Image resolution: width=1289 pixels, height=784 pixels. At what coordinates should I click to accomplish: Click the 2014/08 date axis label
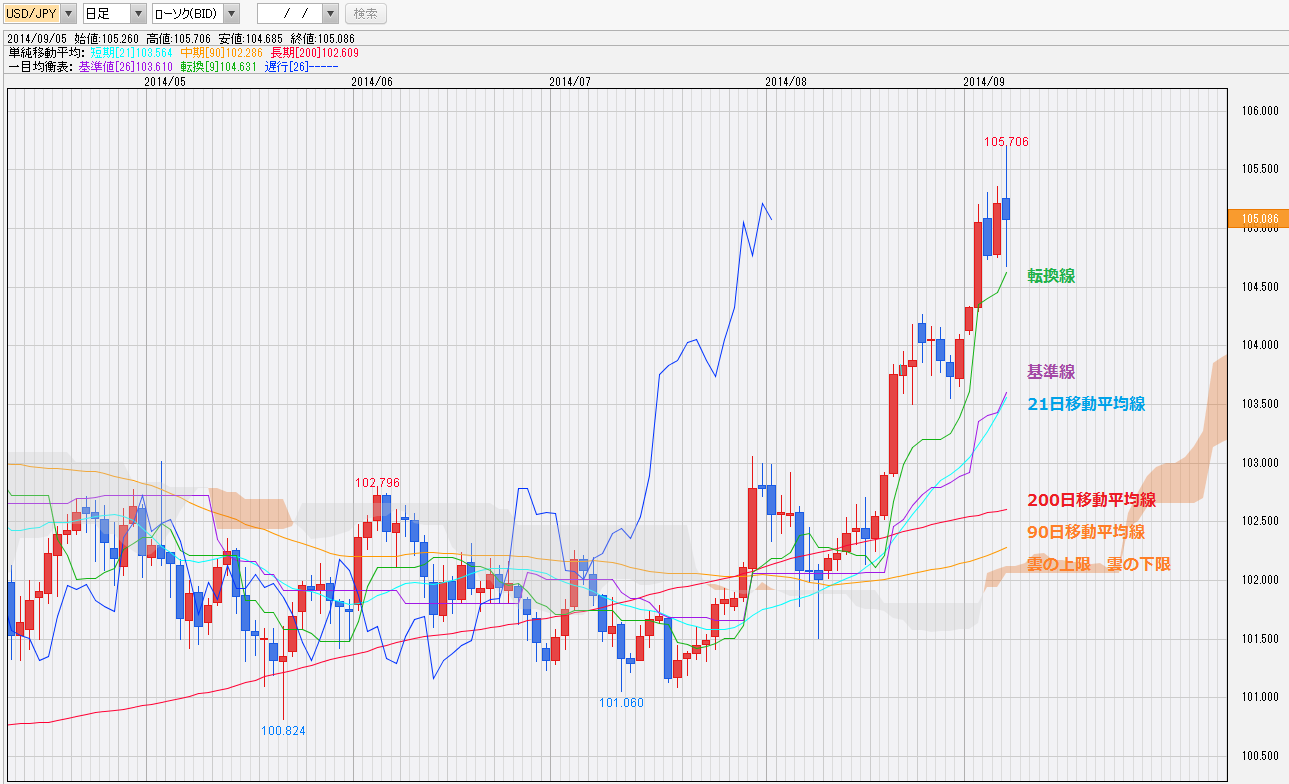coord(785,82)
